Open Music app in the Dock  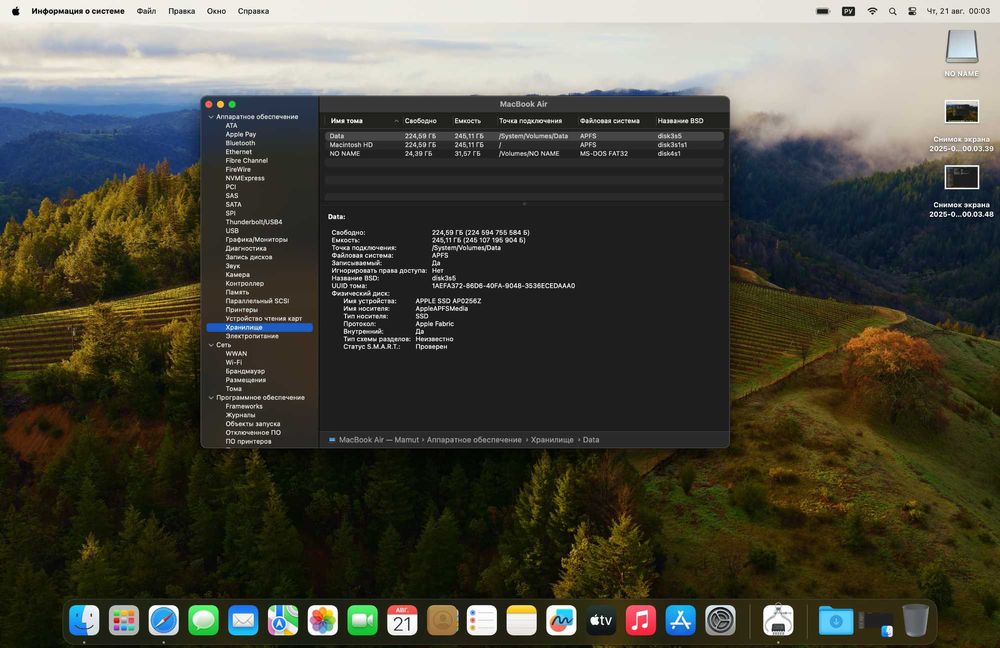(641, 620)
